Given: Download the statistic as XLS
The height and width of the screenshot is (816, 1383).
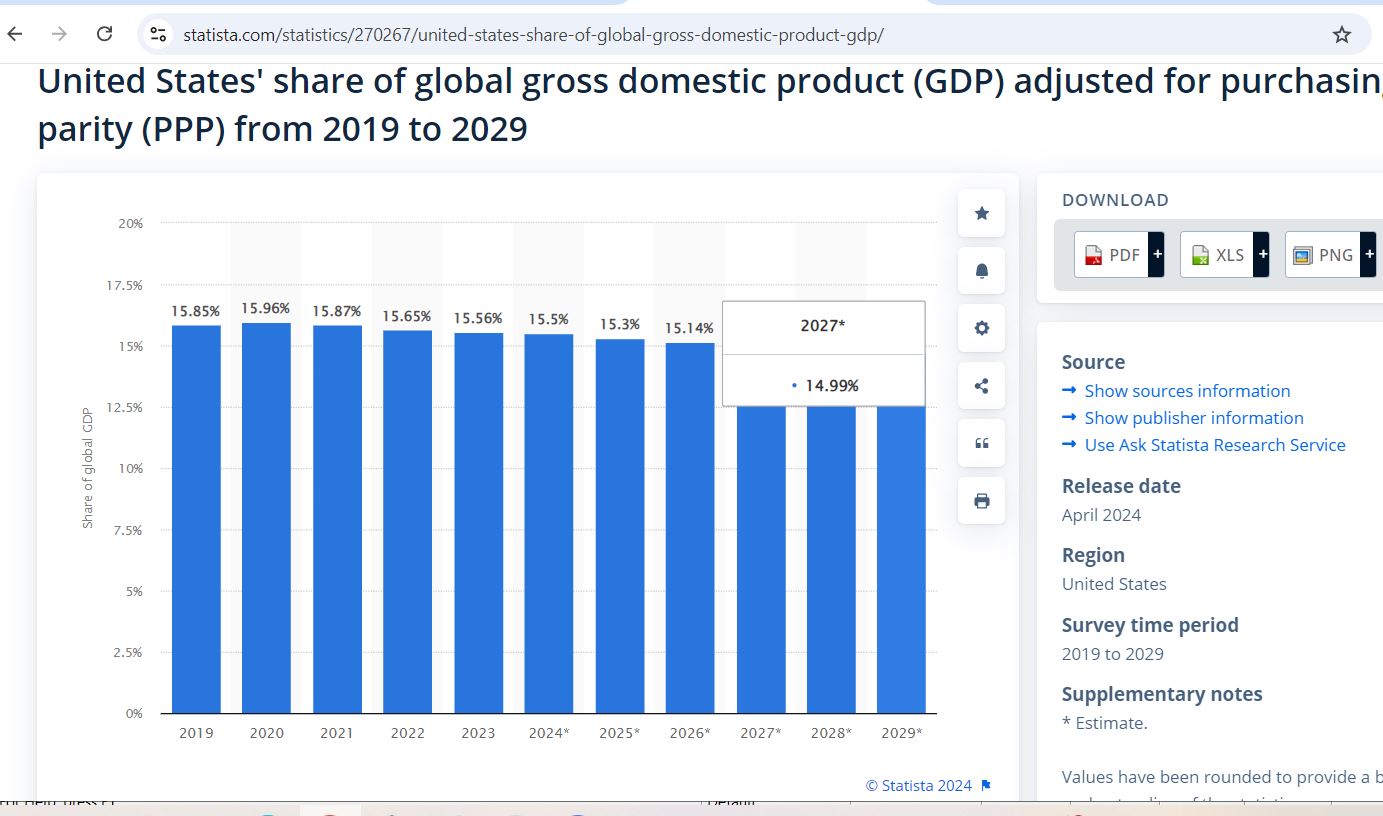Looking at the screenshot, I should [1216, 255].
